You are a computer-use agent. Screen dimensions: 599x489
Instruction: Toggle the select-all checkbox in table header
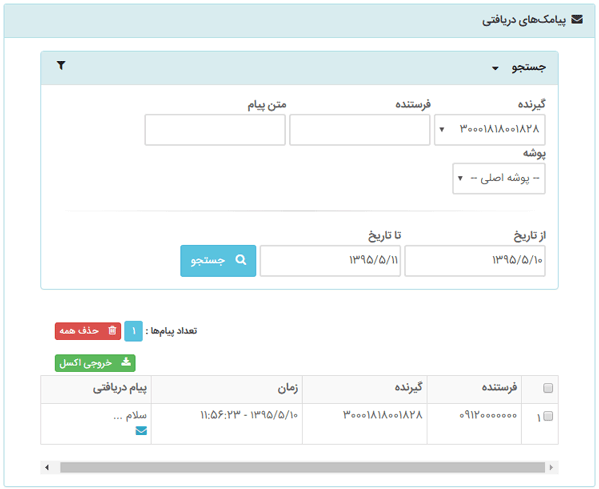point(548,388)
